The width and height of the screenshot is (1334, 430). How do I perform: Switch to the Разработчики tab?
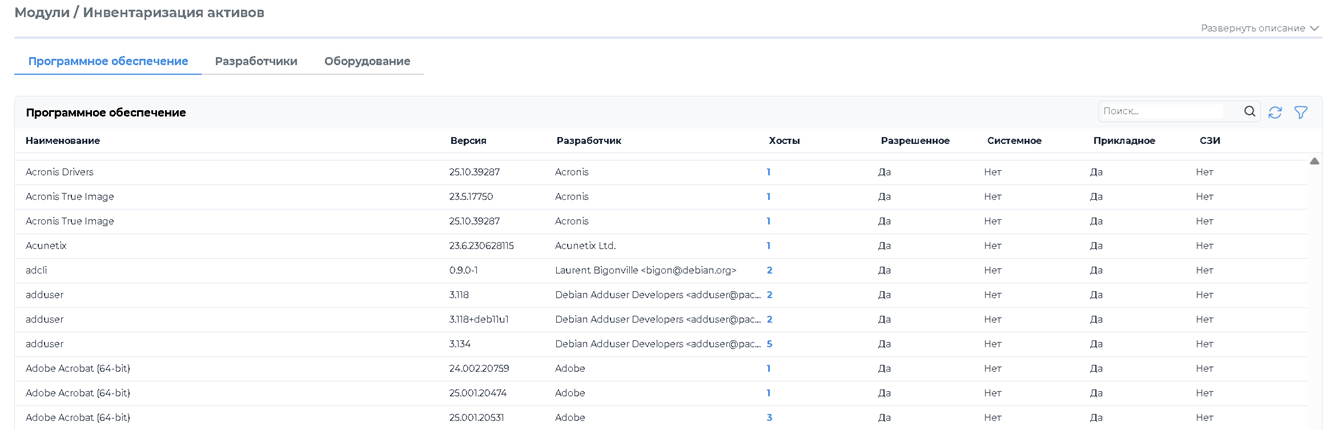pyautogui.click(x=256, y=61)
